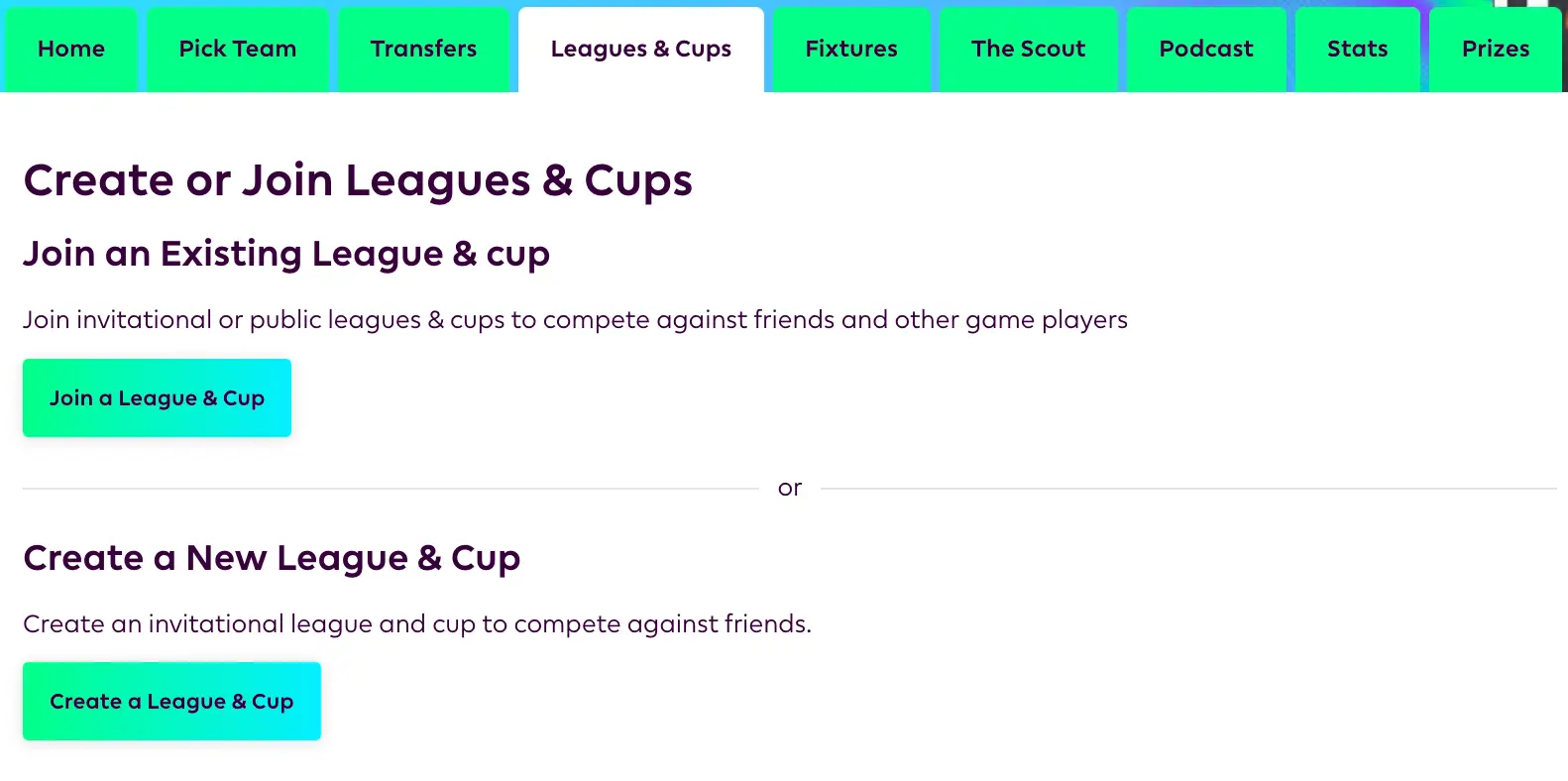Click the 'or' label between the sections

pyautogui.click(x=790, y=487)
